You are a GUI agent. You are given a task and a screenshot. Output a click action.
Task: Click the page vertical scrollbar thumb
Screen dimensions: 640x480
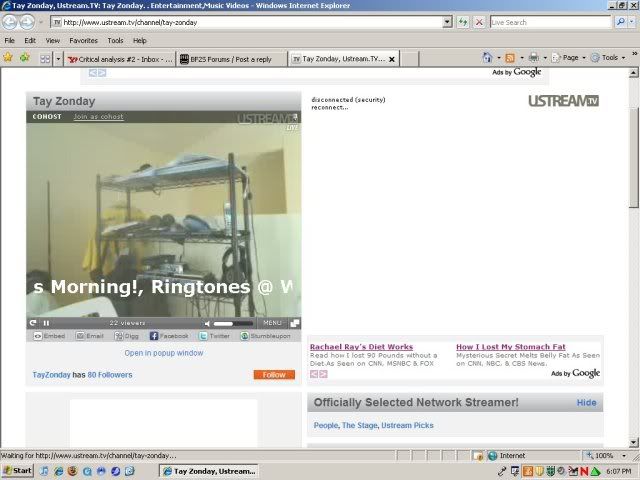pos(633,157)
